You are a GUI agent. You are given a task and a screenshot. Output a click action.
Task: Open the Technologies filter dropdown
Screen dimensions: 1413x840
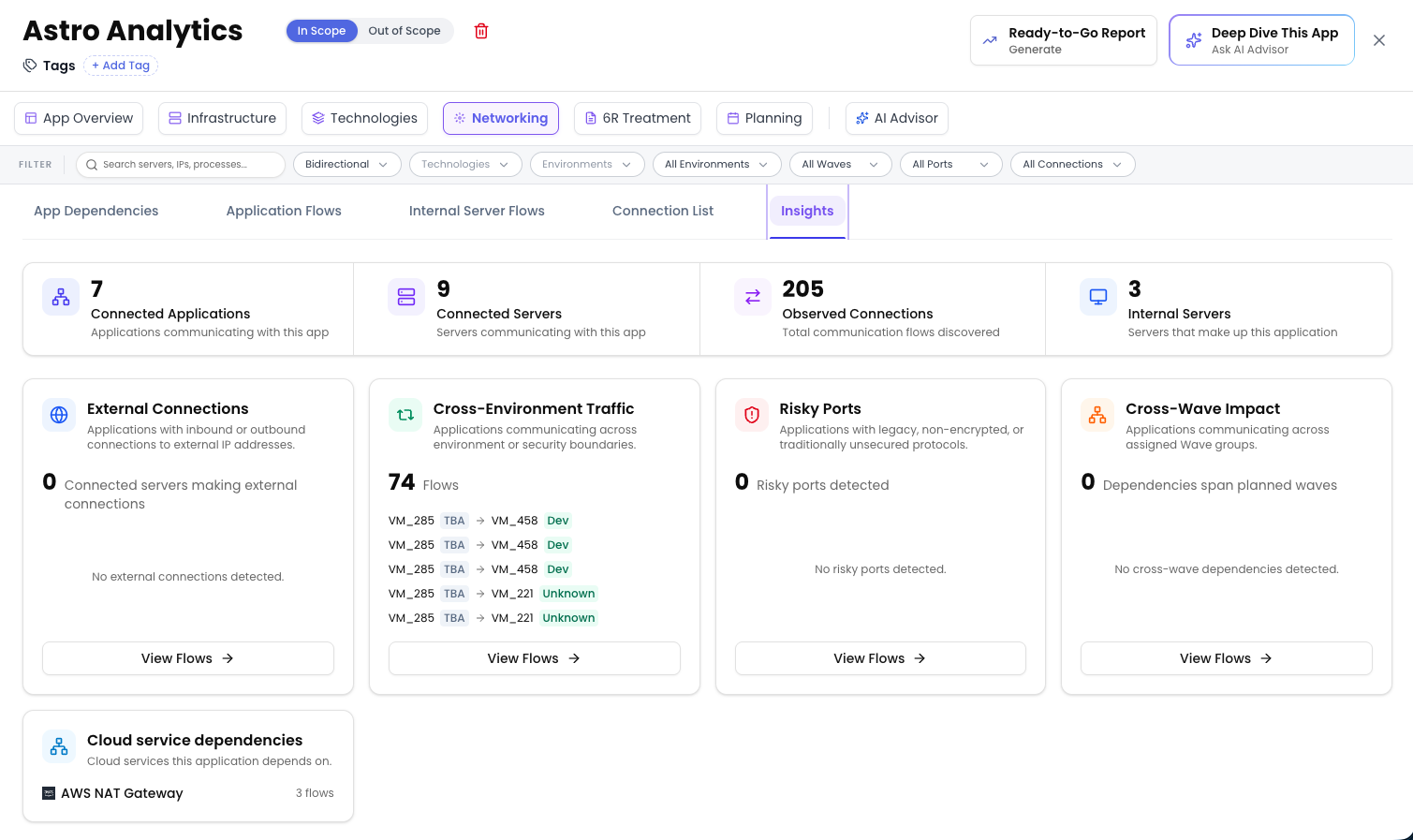[465, 165]
